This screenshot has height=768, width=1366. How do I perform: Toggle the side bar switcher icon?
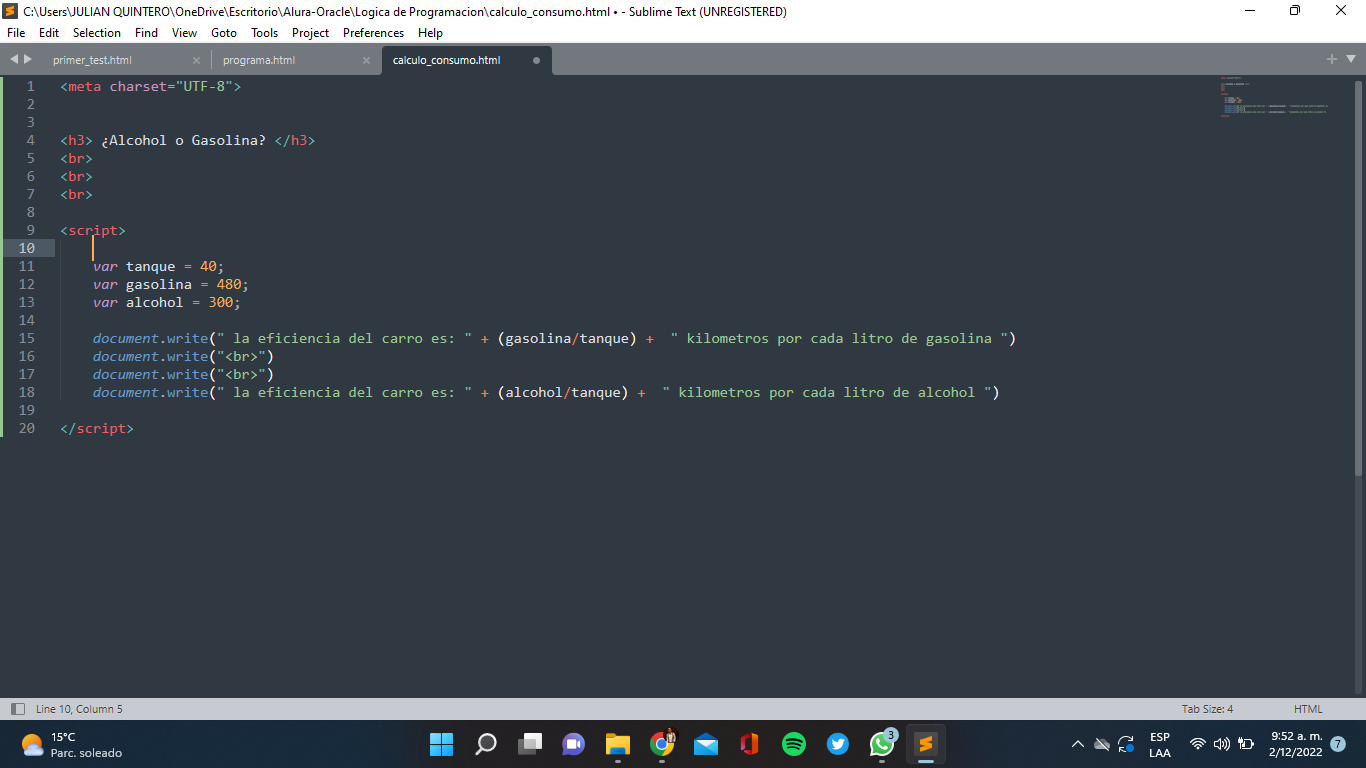coord(18,709)
